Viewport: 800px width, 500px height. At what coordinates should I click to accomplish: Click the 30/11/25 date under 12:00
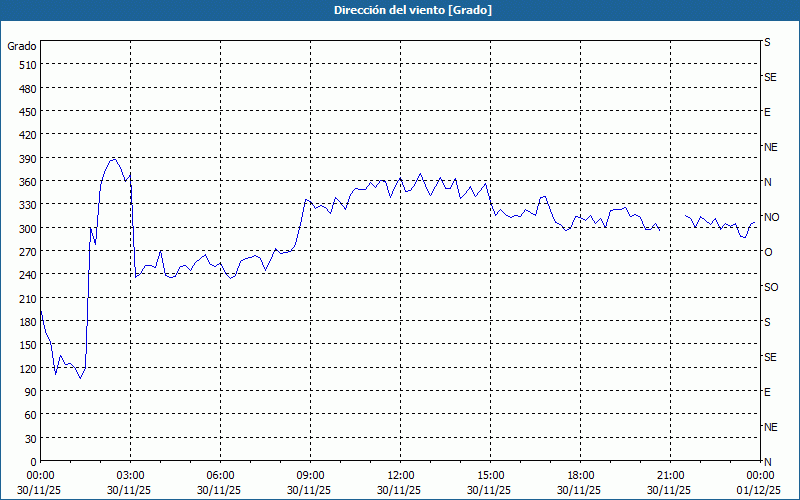point(399,490)
